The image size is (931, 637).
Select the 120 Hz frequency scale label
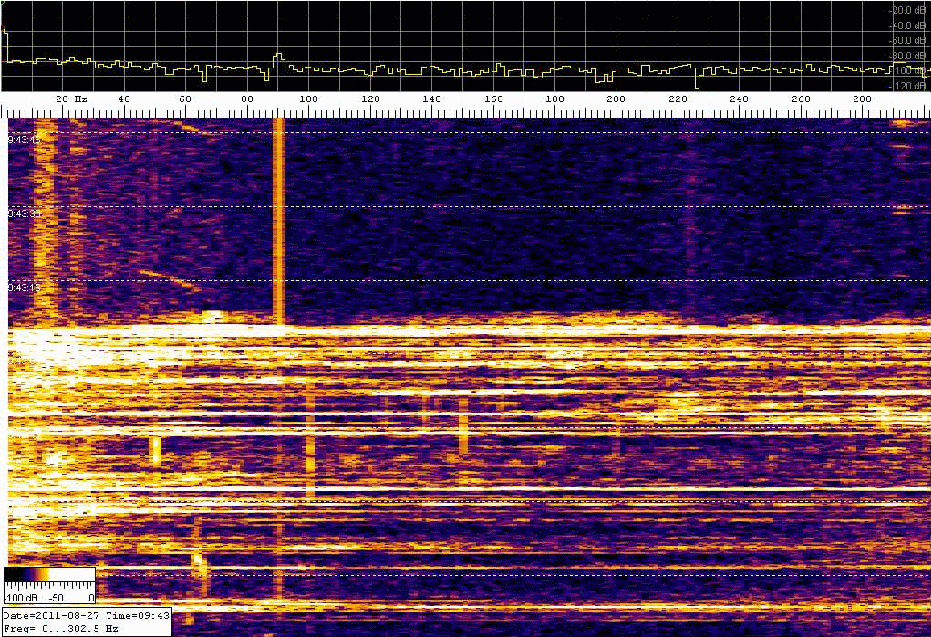point(370,100)
